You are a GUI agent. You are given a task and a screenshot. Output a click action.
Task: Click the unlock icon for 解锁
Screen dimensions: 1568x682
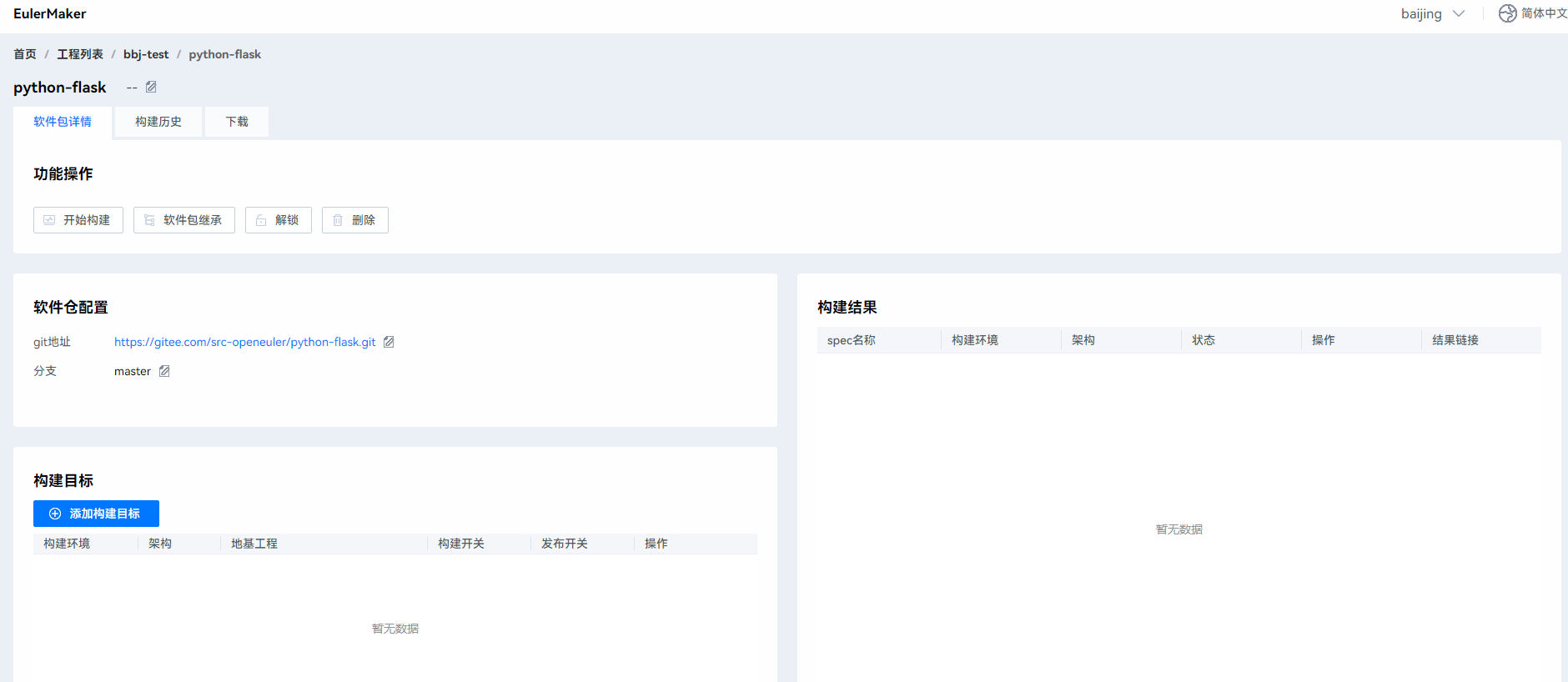point(261,220)
